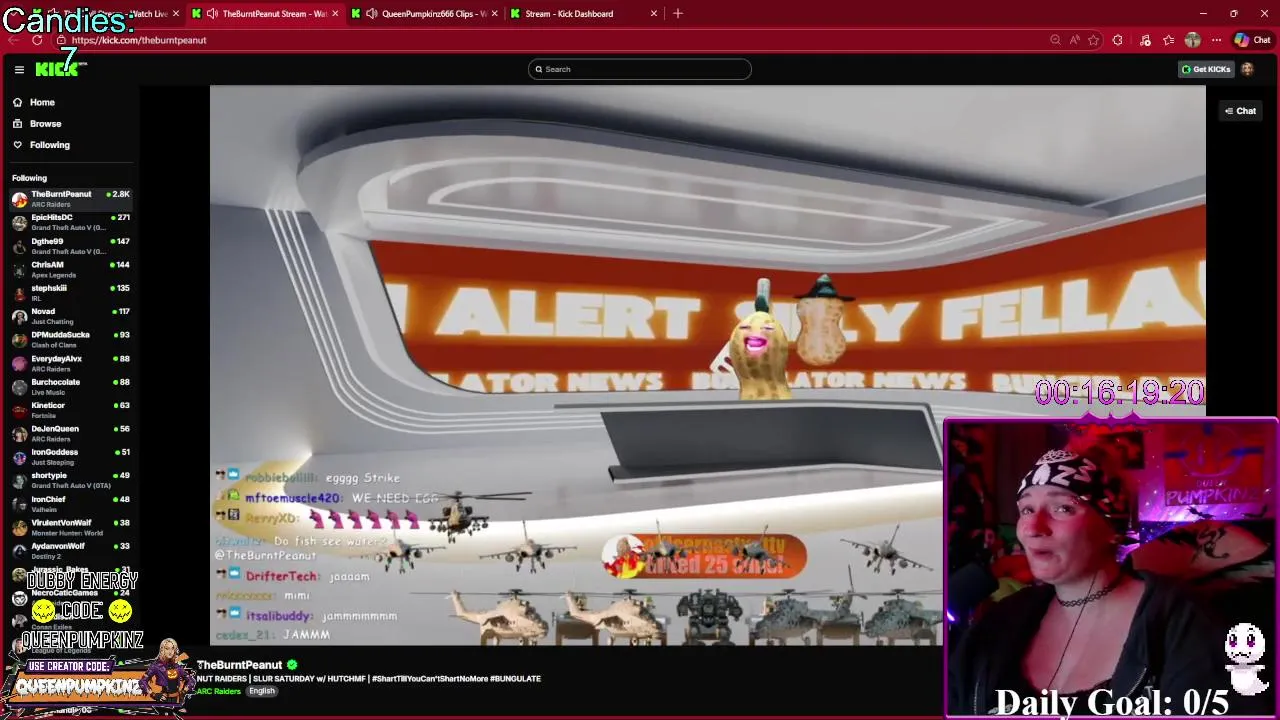Switch to TheBurntPeanut Stream tab

coord(265,14)
